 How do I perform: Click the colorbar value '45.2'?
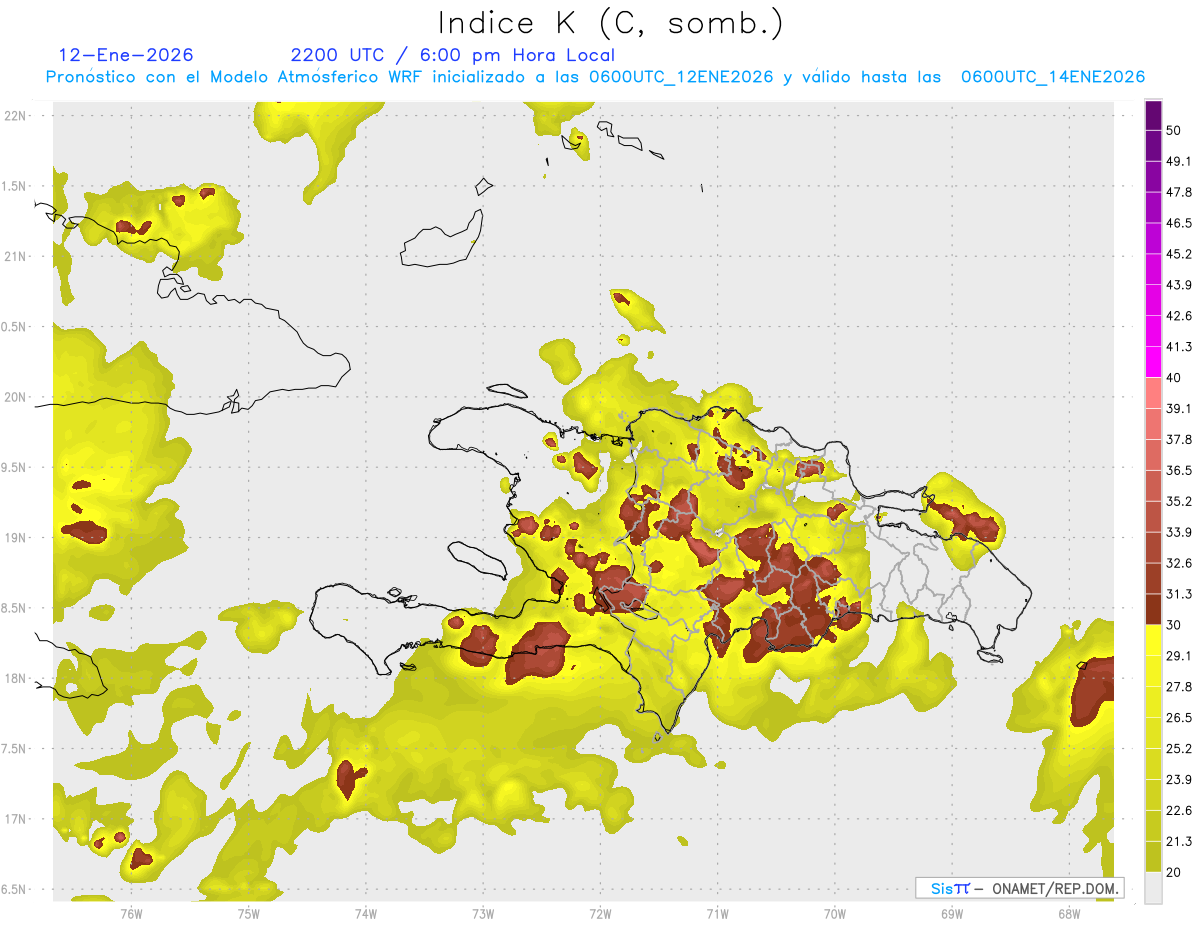(1179, 254)
